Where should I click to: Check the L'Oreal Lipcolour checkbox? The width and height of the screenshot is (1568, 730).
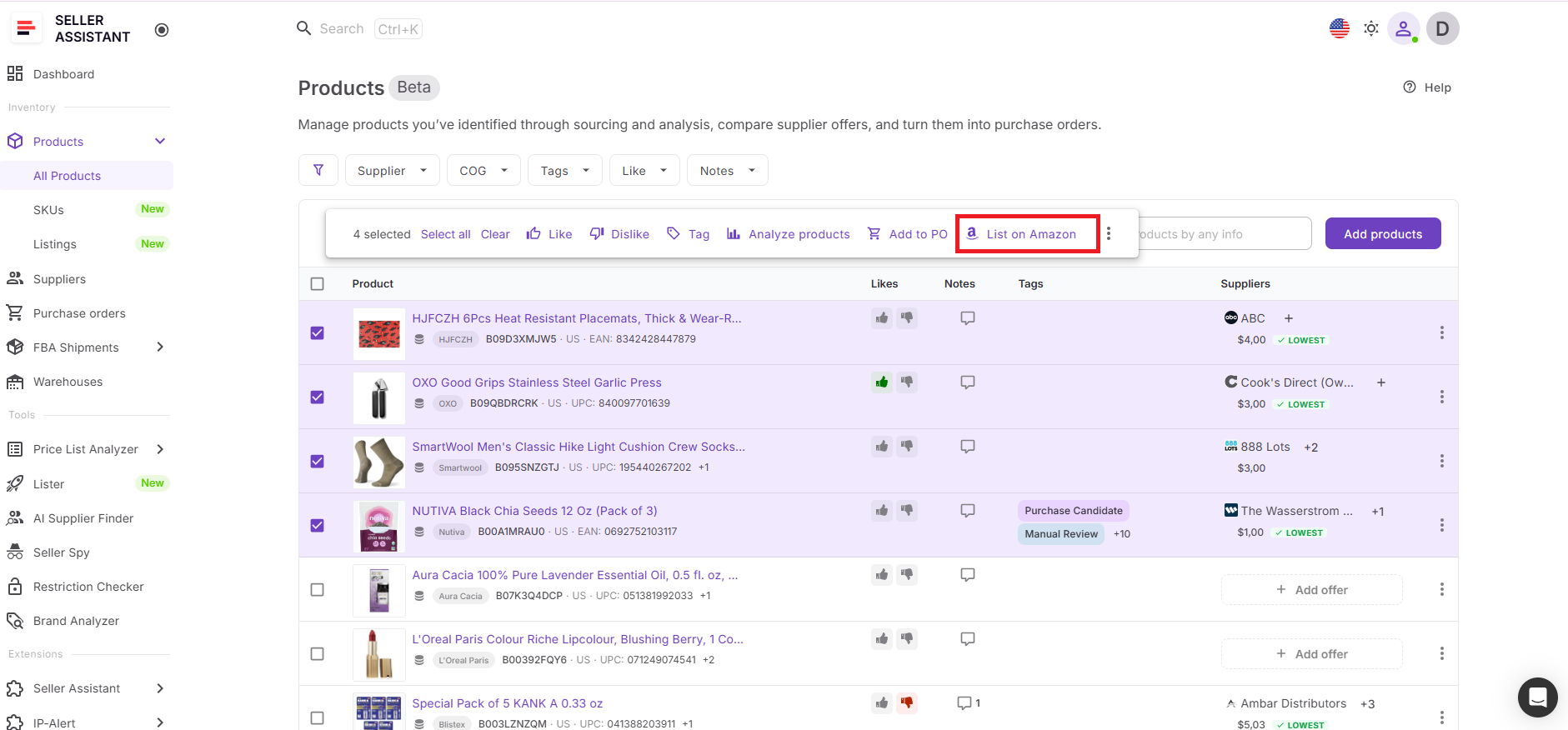[x=318, y=653]
